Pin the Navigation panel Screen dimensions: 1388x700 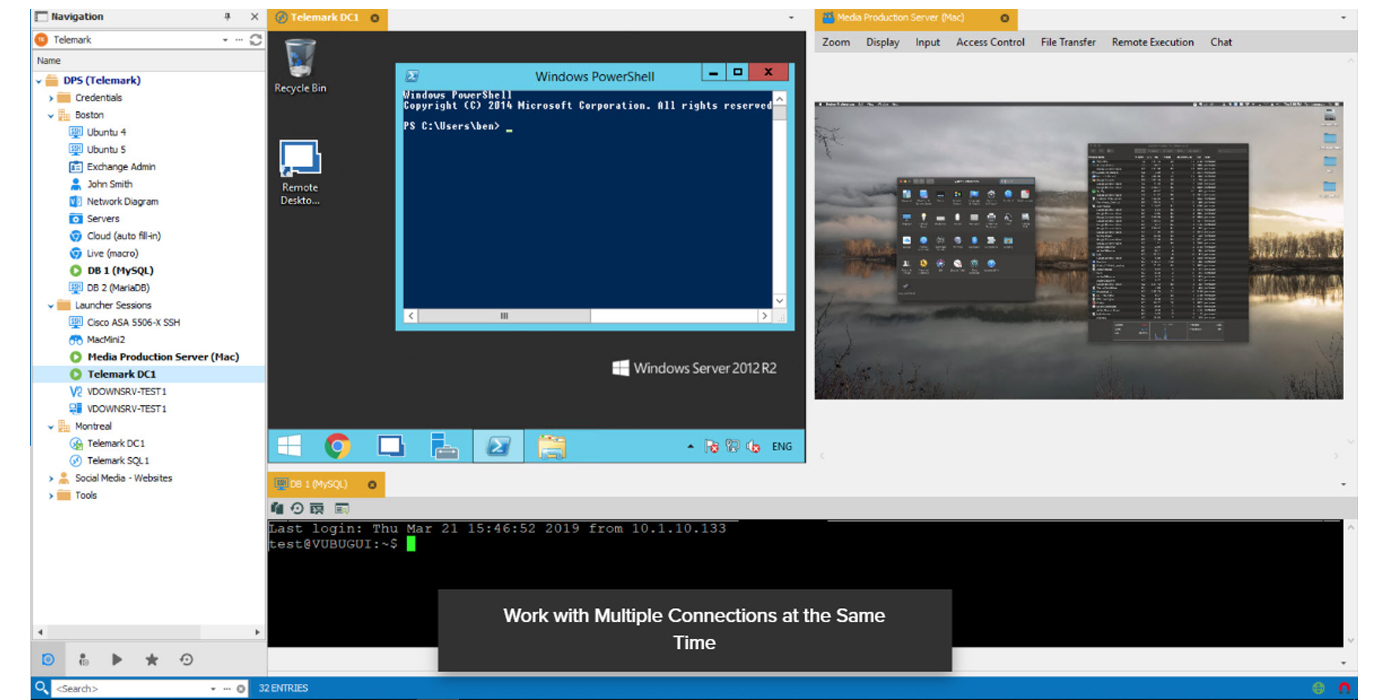[227, 17]
